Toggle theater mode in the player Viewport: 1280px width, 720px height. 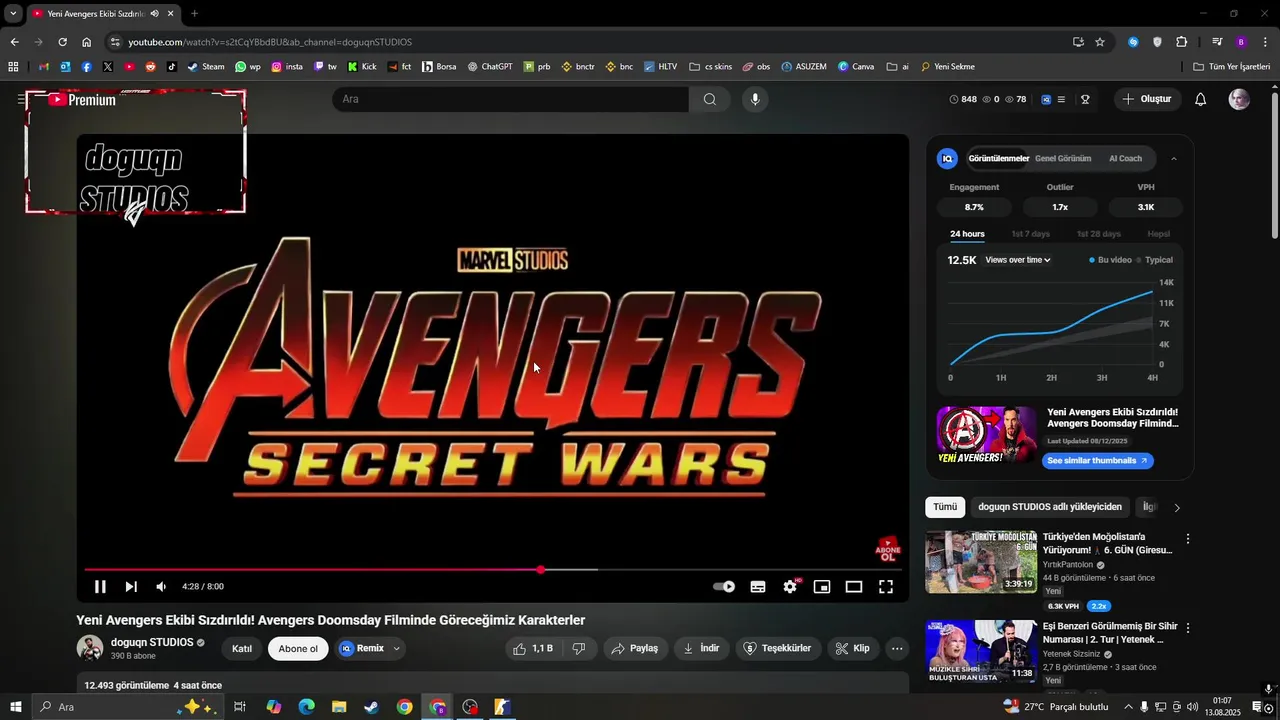[x=854, y=587]
